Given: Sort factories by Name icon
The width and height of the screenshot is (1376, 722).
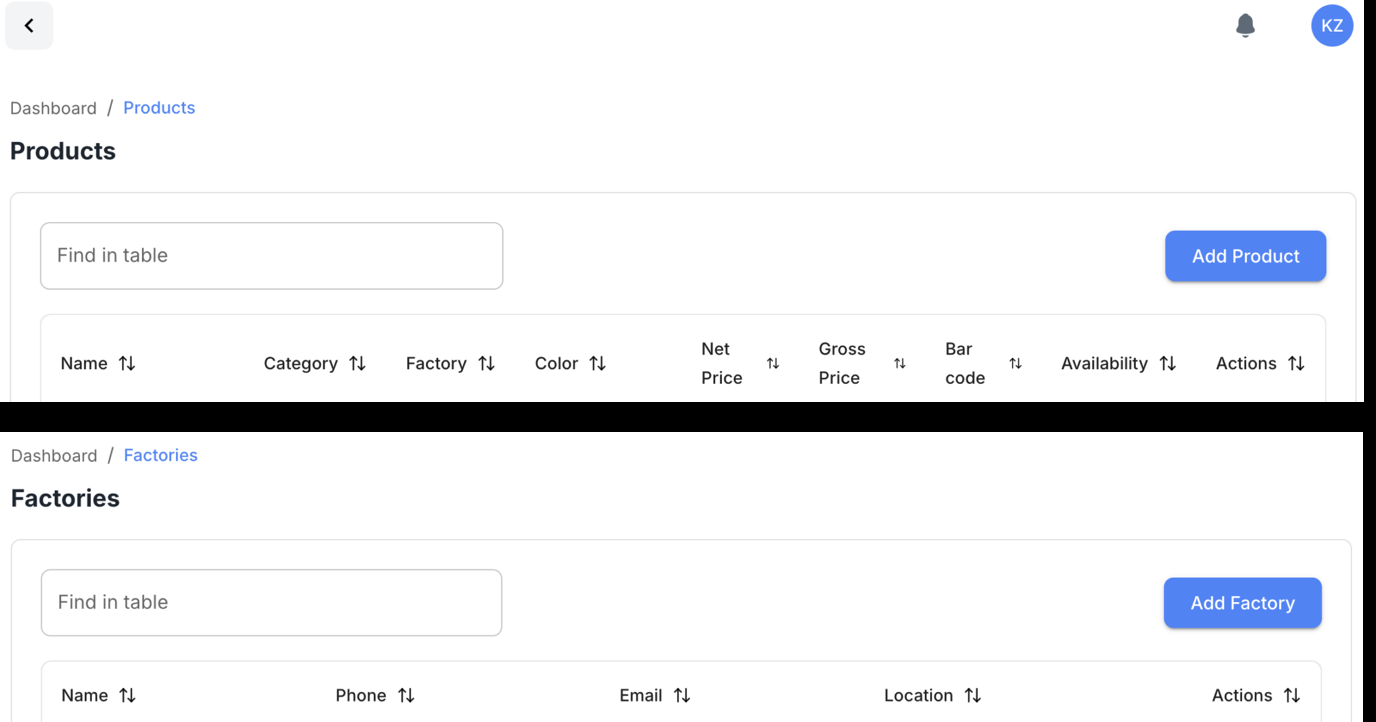Looking at the screenshot, I should point(127,695).
